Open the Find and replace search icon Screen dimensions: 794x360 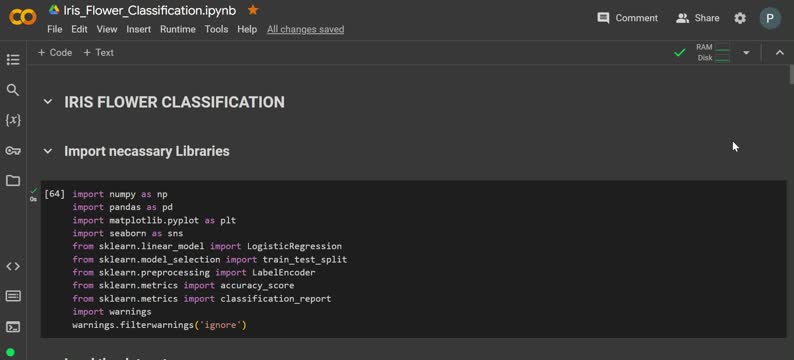pos(13,90)
